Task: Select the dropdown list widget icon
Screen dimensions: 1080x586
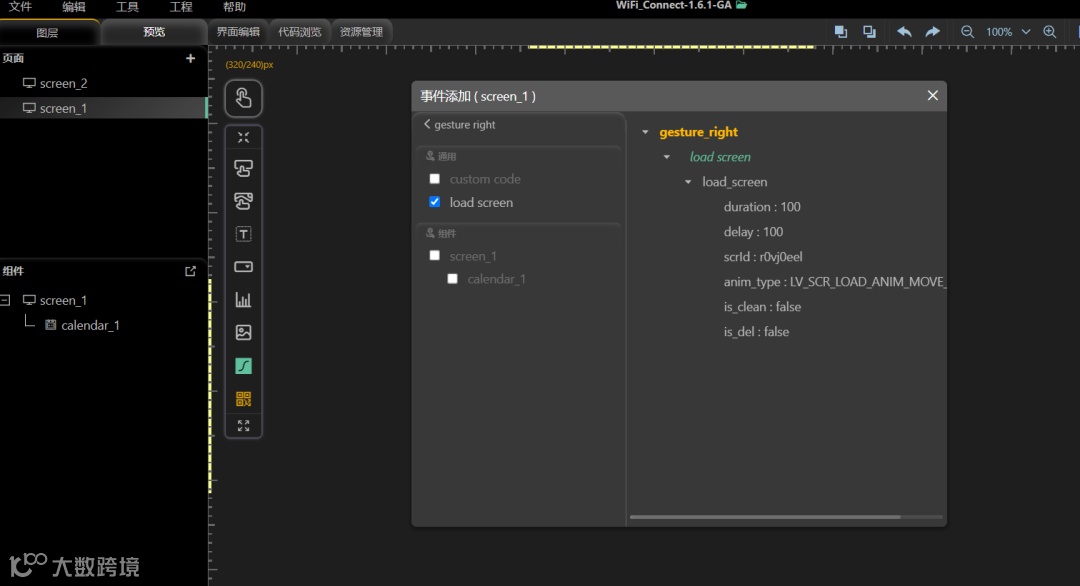Action: pyautogui.click(x=243, y=266)
